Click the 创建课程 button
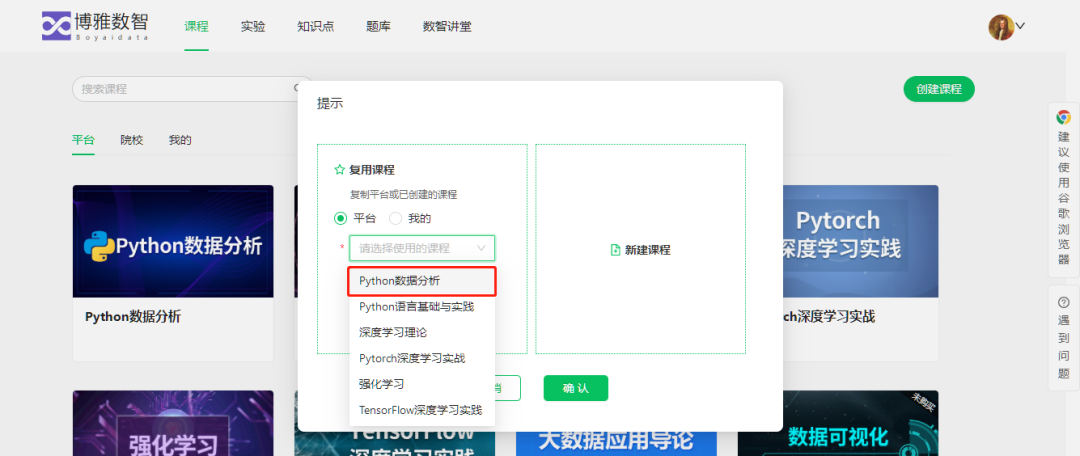Image resolution: width=1080 pixels, height=456 pixels. click(939, 89)
